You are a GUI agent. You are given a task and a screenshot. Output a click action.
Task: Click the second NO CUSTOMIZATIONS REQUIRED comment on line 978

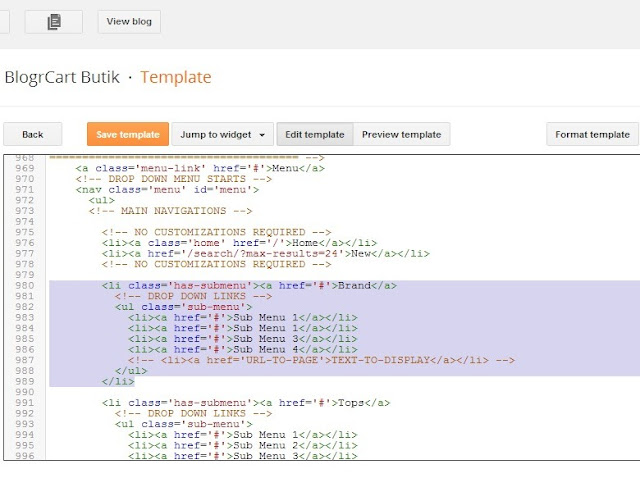point(217,264)
